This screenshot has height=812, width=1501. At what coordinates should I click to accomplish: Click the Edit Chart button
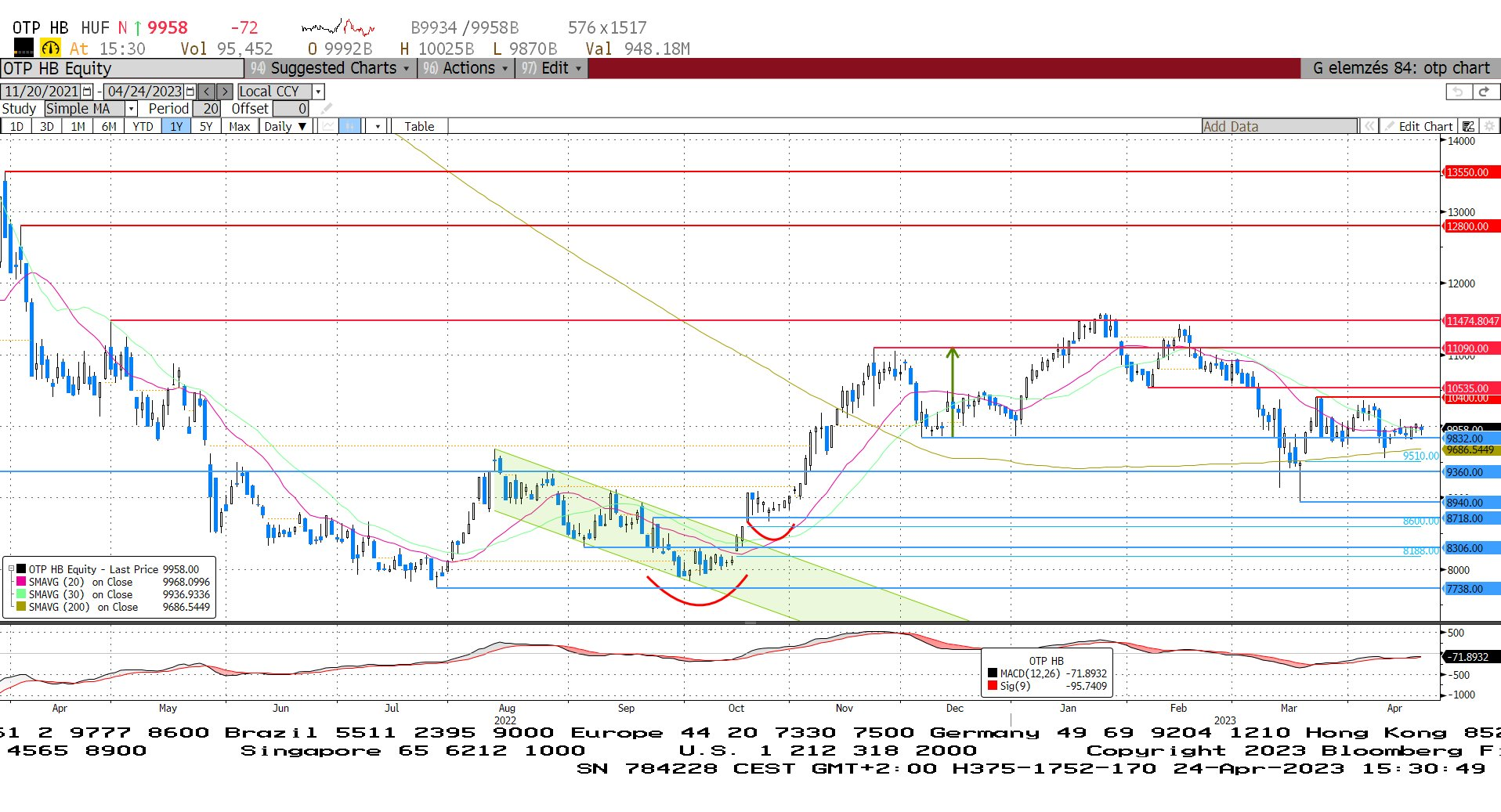(x=1419, y=126)
